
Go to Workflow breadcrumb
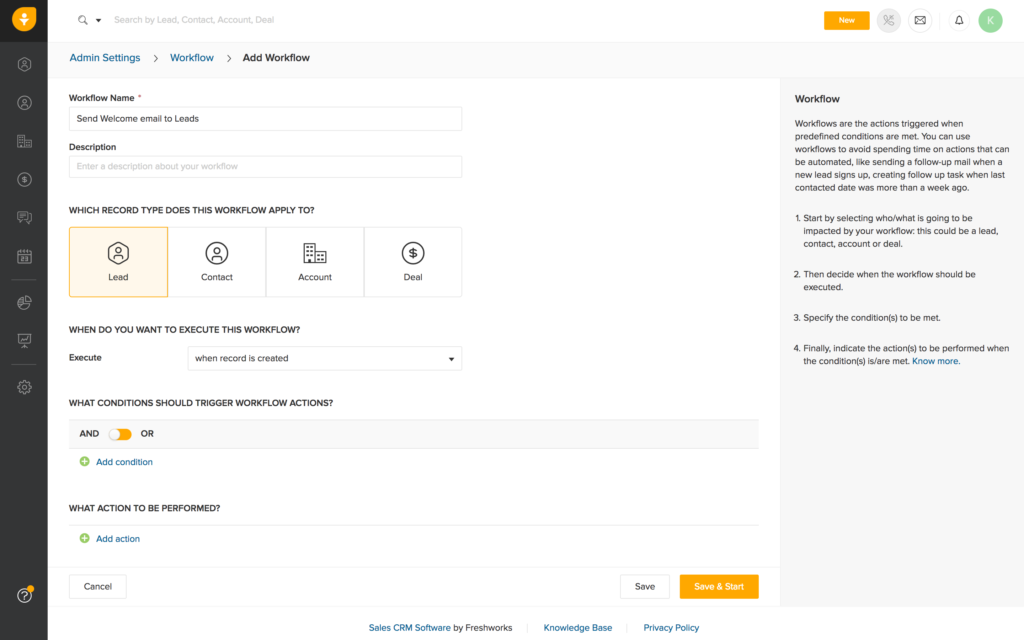point(192,58)
